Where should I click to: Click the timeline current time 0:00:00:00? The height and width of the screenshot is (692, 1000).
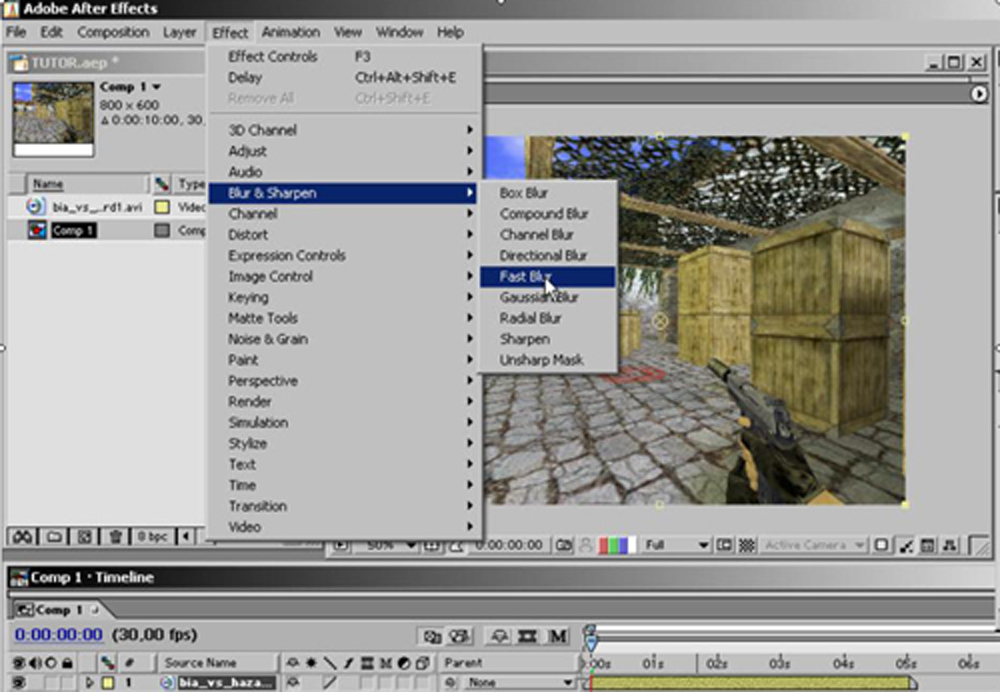pyautogui.click(x=58, y=635)
